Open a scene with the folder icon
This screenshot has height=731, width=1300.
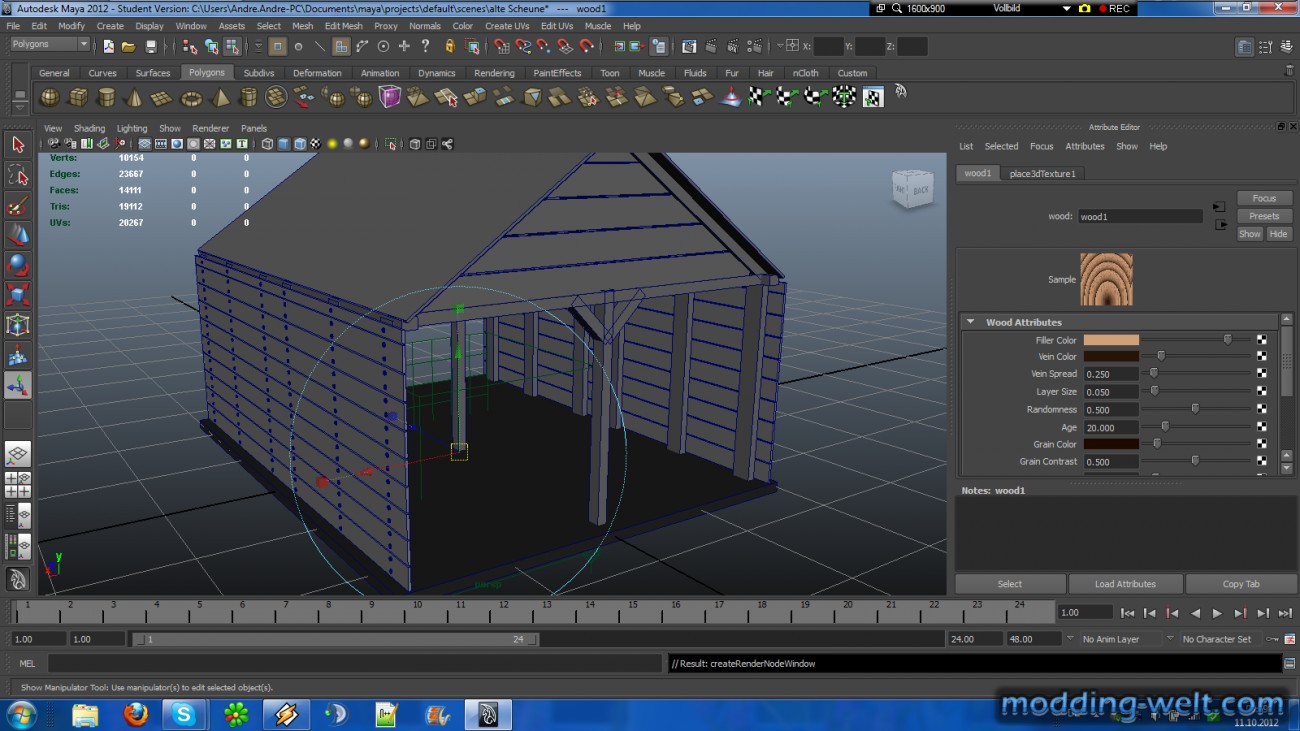tap(129, 46)
